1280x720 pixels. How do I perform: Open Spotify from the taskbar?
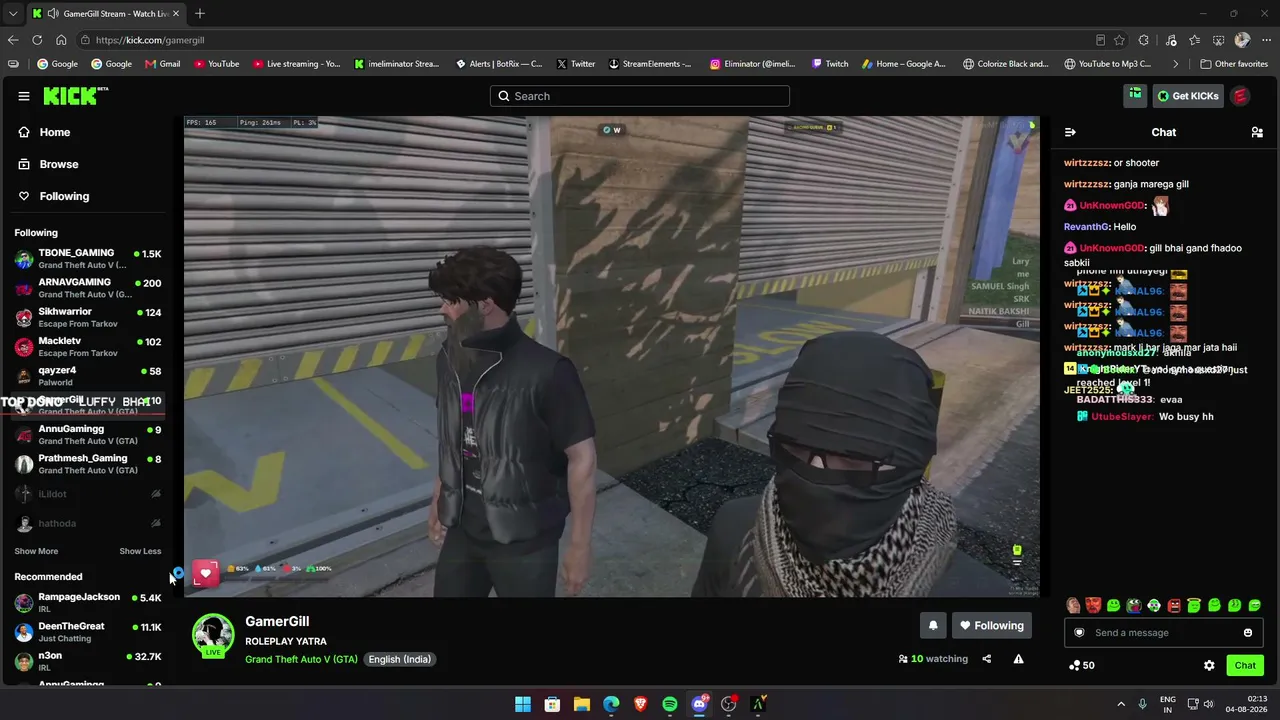[x=670, y=704]
